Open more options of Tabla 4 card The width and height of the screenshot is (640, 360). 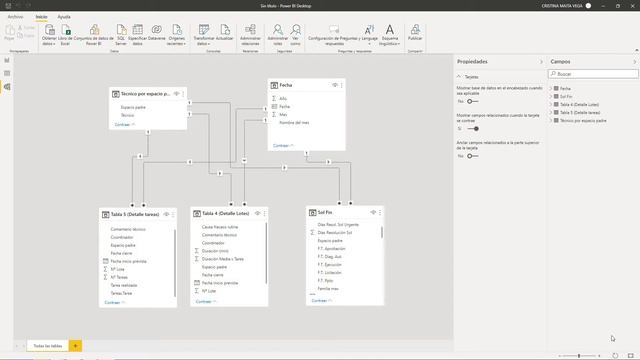pyautogui.click(x=264, y=213)
